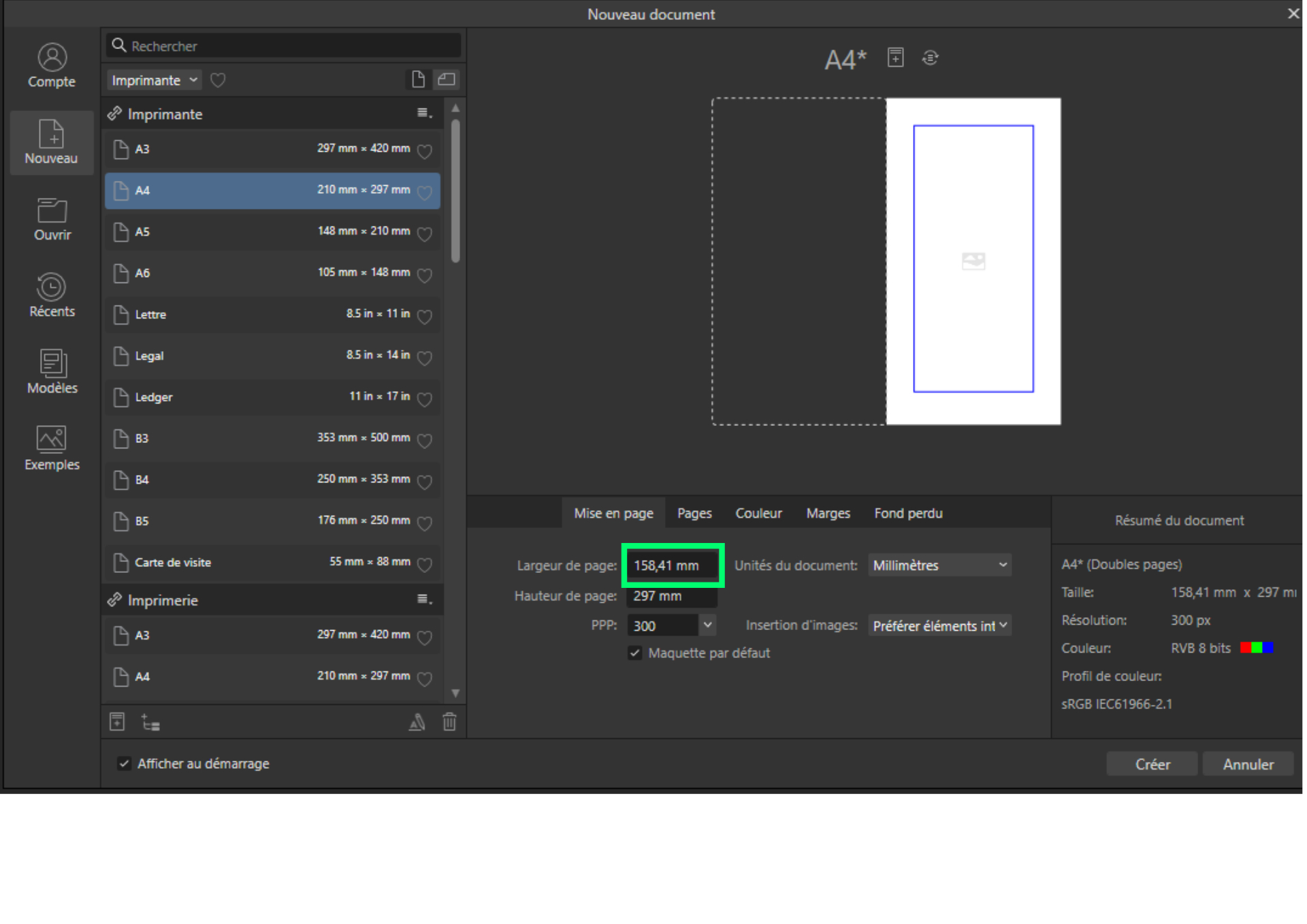1307x924 pixels.
Task: Favorite the A3 printer preset heart
Action: click(425, 151)
